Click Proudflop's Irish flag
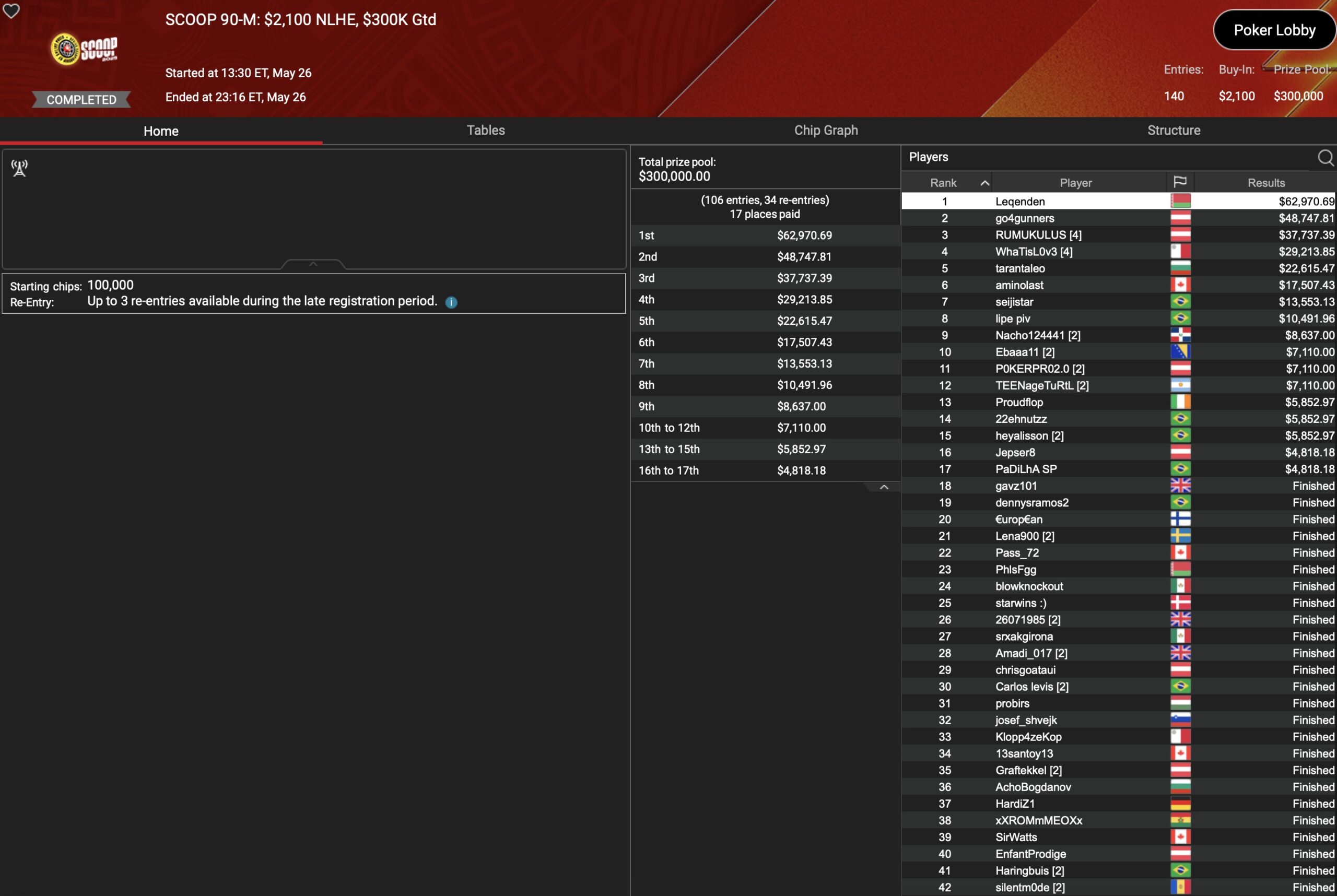The width and height of the screenshot is (1337, 896). pos(1180,402)
